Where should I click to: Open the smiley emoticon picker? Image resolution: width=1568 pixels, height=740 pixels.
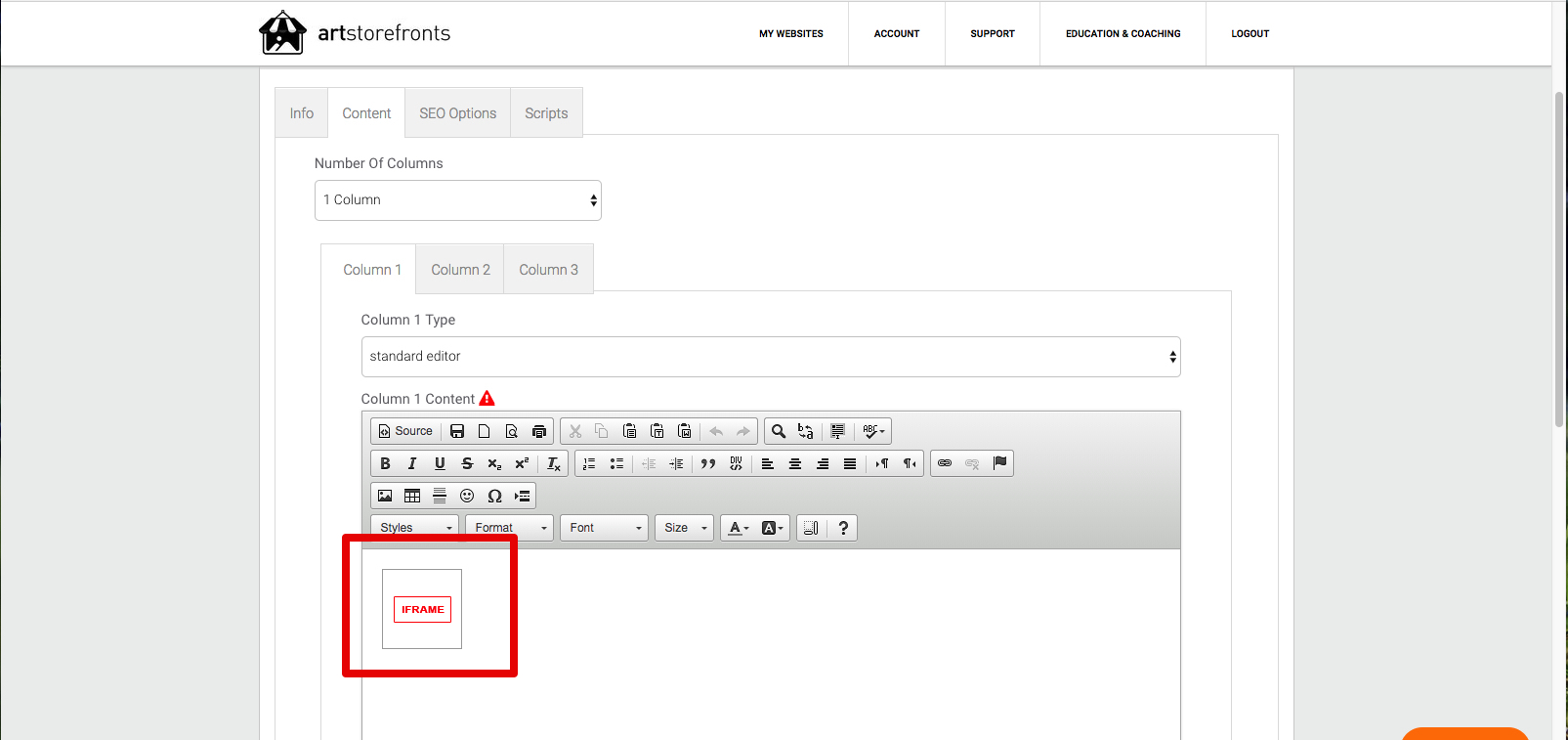point(467,496)
